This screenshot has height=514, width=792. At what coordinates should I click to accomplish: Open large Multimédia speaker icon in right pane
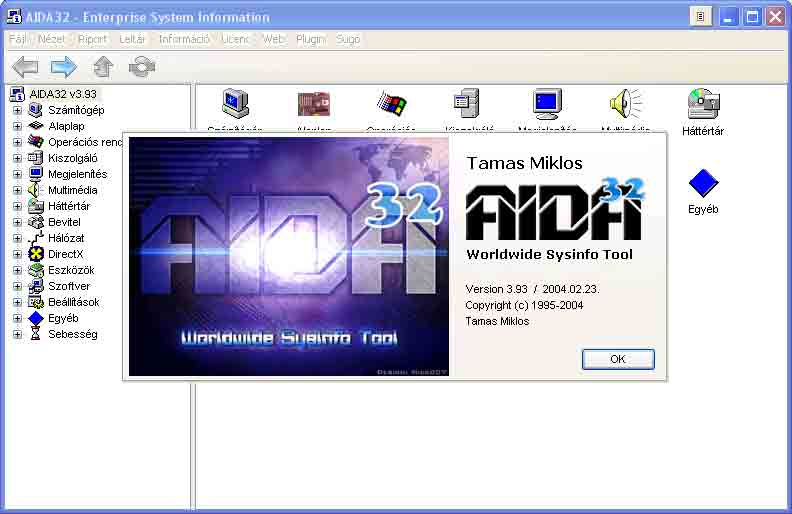click(625, 104)
